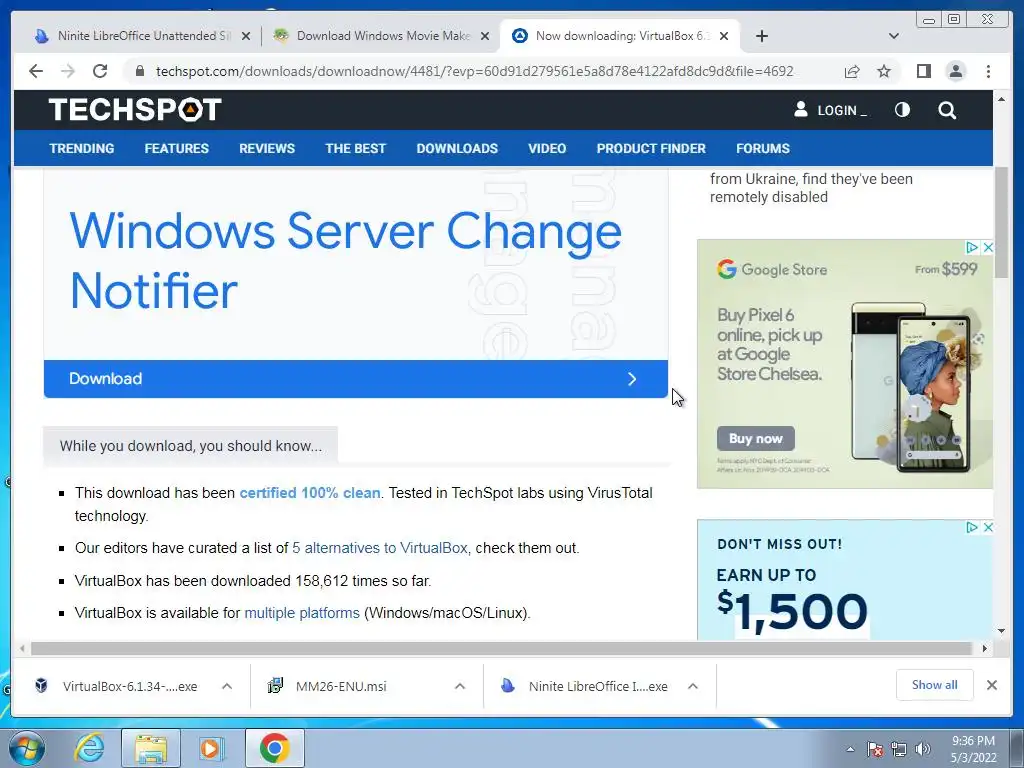
Task: Click the TechSpot logo
Action: pyautogui.click(x=135, y=110)
